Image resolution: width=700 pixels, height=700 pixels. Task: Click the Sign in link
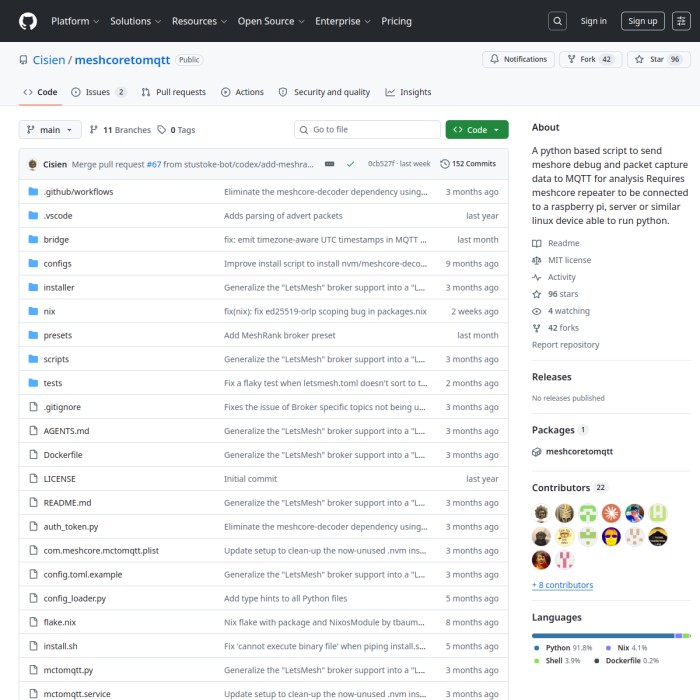593,21
